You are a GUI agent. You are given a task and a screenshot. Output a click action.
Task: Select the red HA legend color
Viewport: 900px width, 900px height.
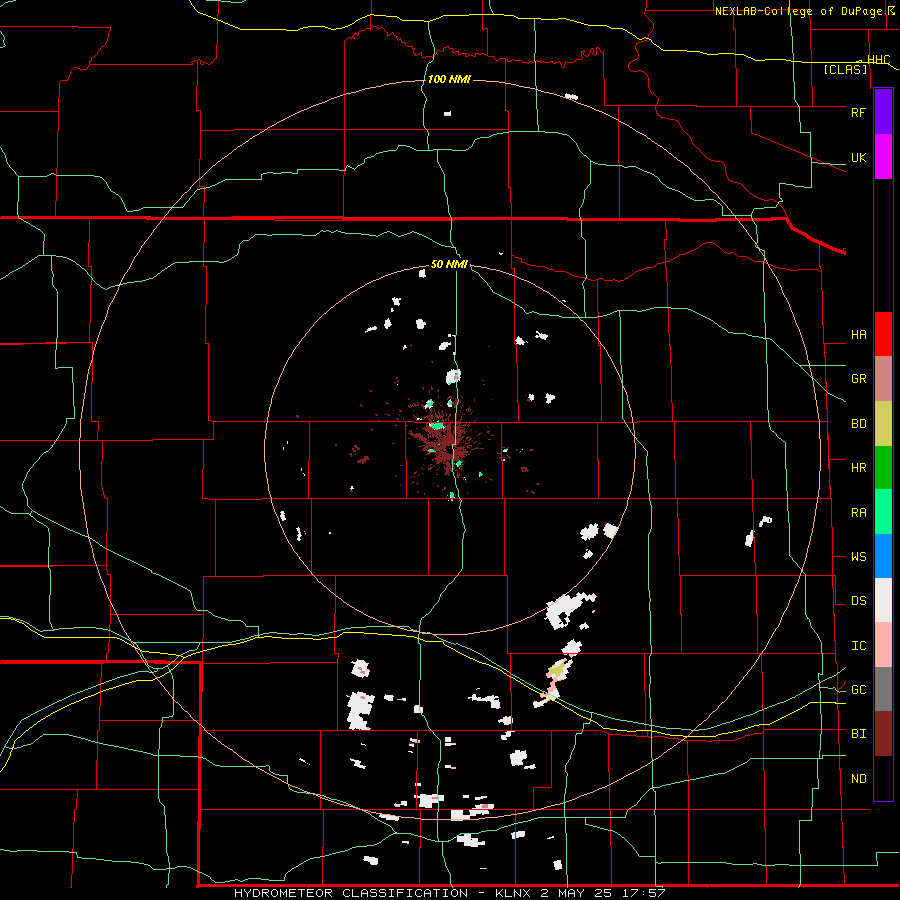coord(883,334)
